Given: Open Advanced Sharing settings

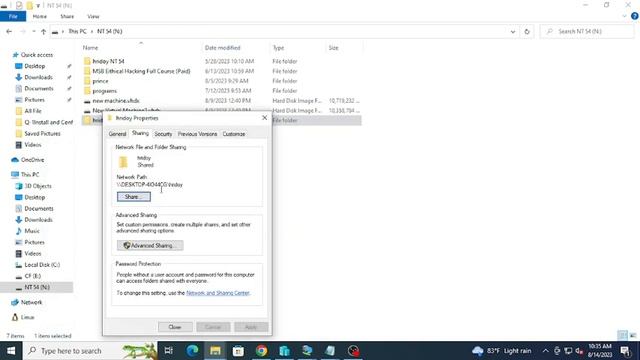Looking at the screenshot, I should [150, 245].
